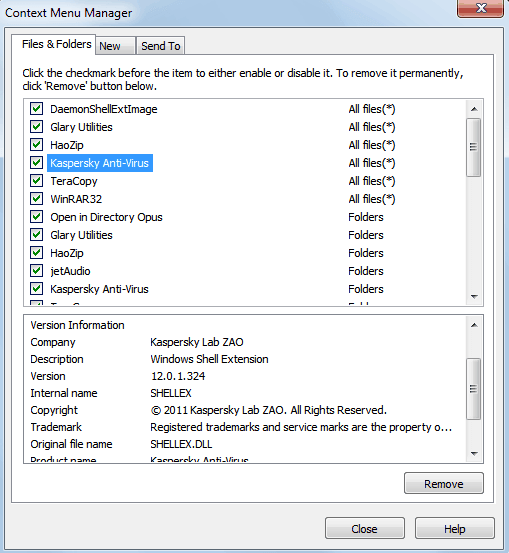Uncheck the jetAudio checkbox
Image resolution: width=509 pixels, height=553 pixels.
[36, 271]
